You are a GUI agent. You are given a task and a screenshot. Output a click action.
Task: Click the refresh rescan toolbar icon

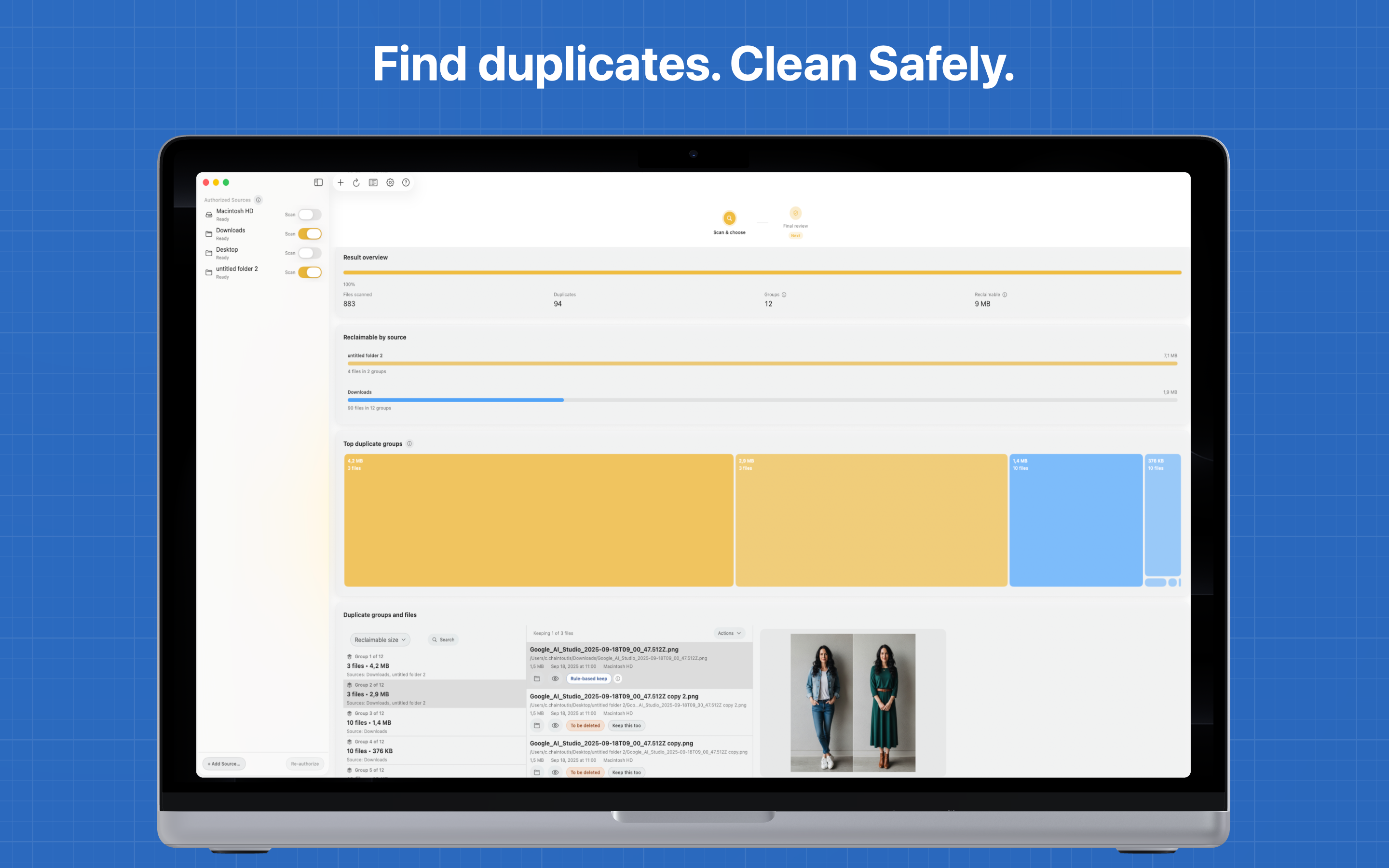click(x=356, y=183)
